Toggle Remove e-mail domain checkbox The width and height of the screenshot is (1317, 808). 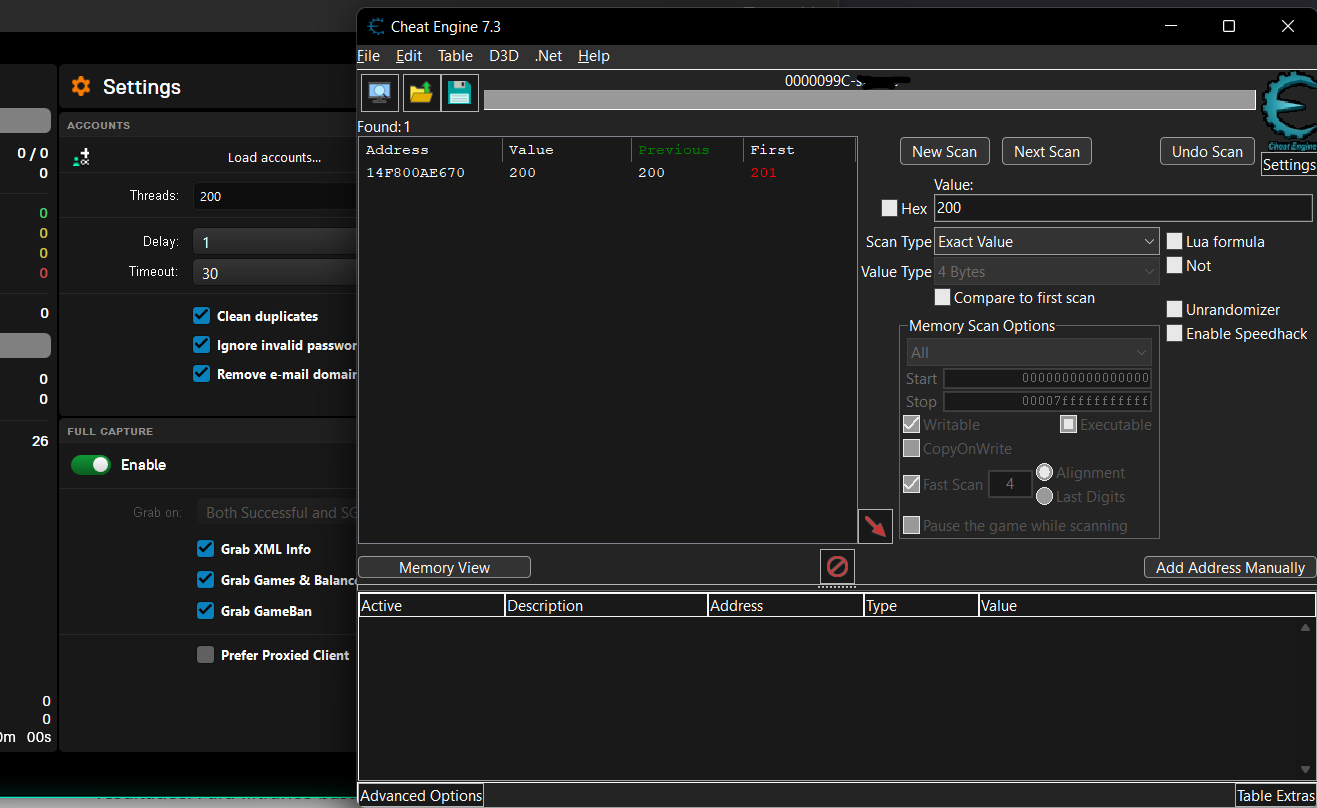click(202, 374)
